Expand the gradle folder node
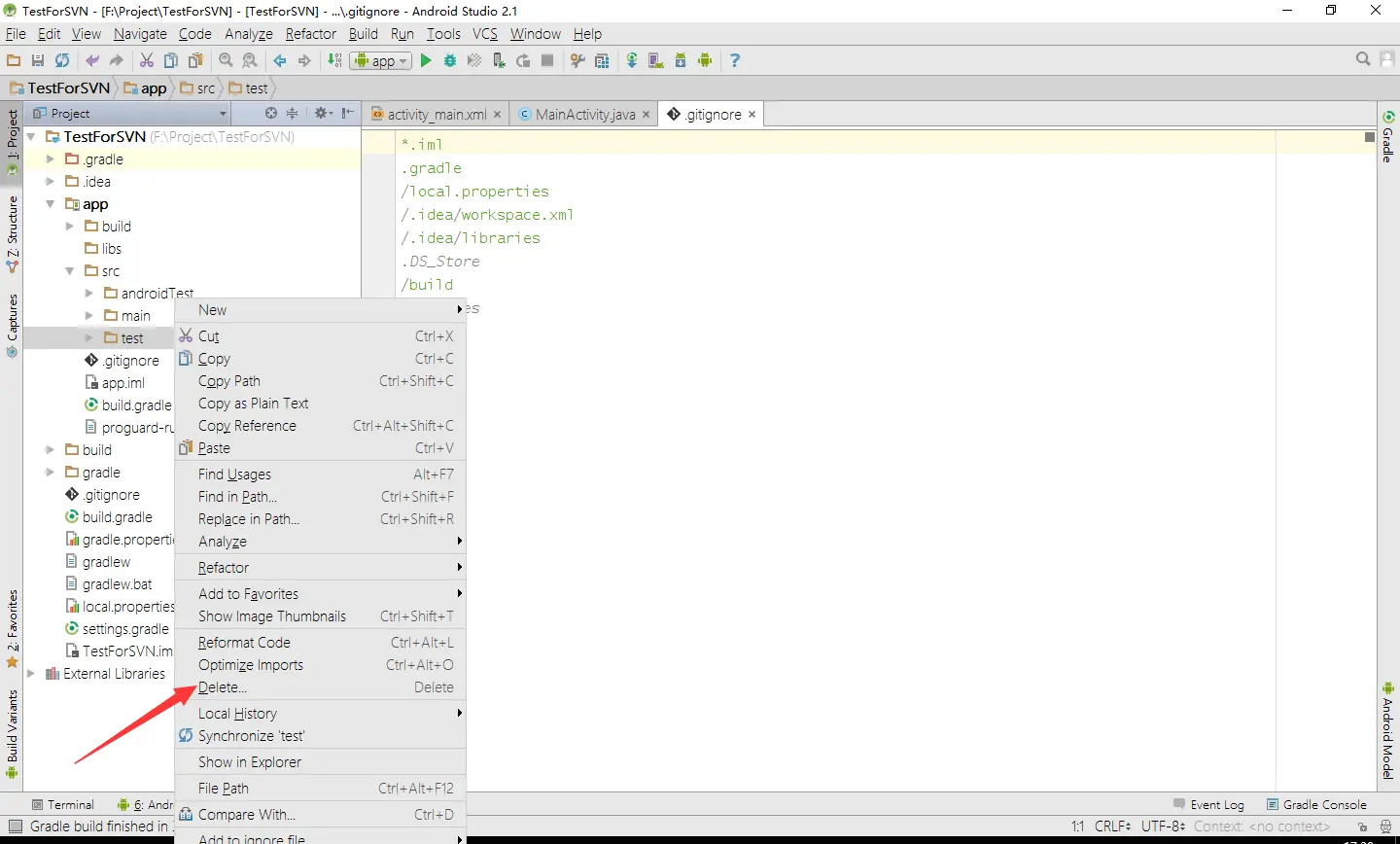The height and width of the screenshot is (844, 1400). click(x=50, y=473)
